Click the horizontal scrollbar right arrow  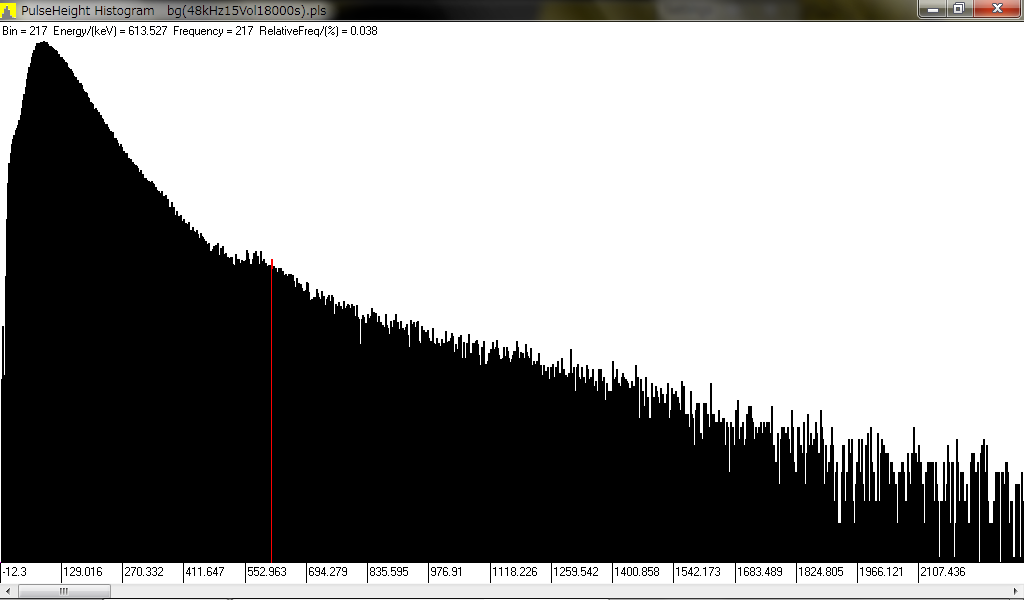(x=1015, y=591)
